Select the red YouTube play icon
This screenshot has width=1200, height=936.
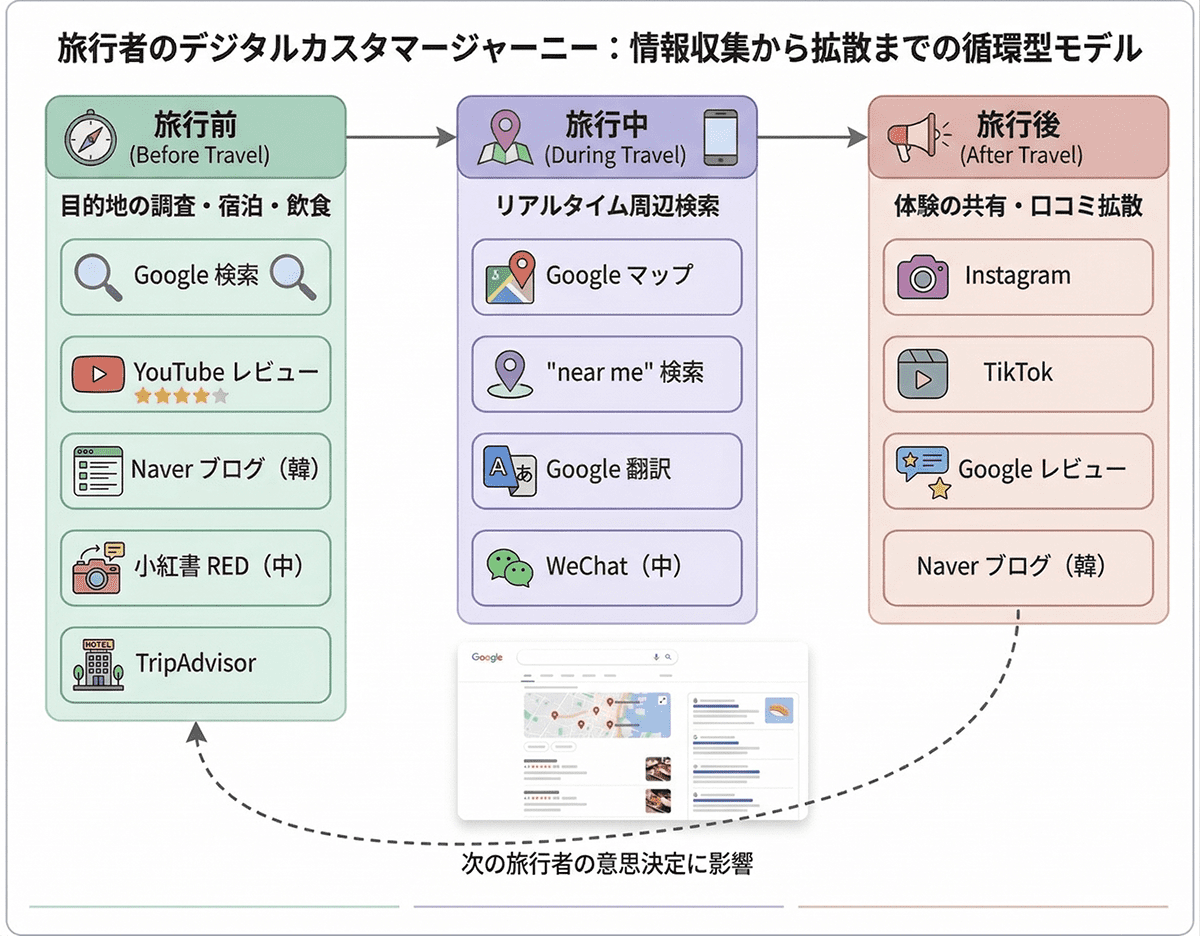97,375
